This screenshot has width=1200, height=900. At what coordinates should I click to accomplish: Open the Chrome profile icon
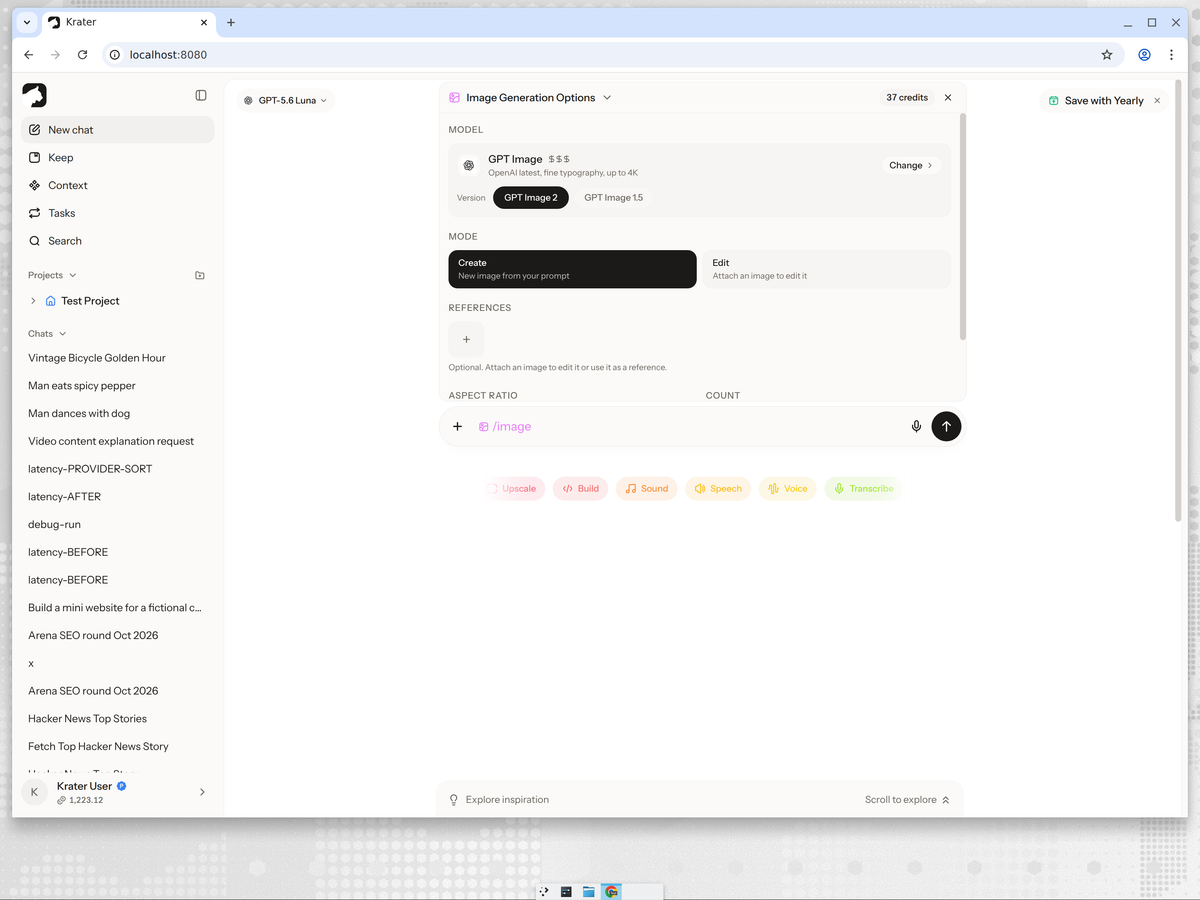[x=1144, y=55]
